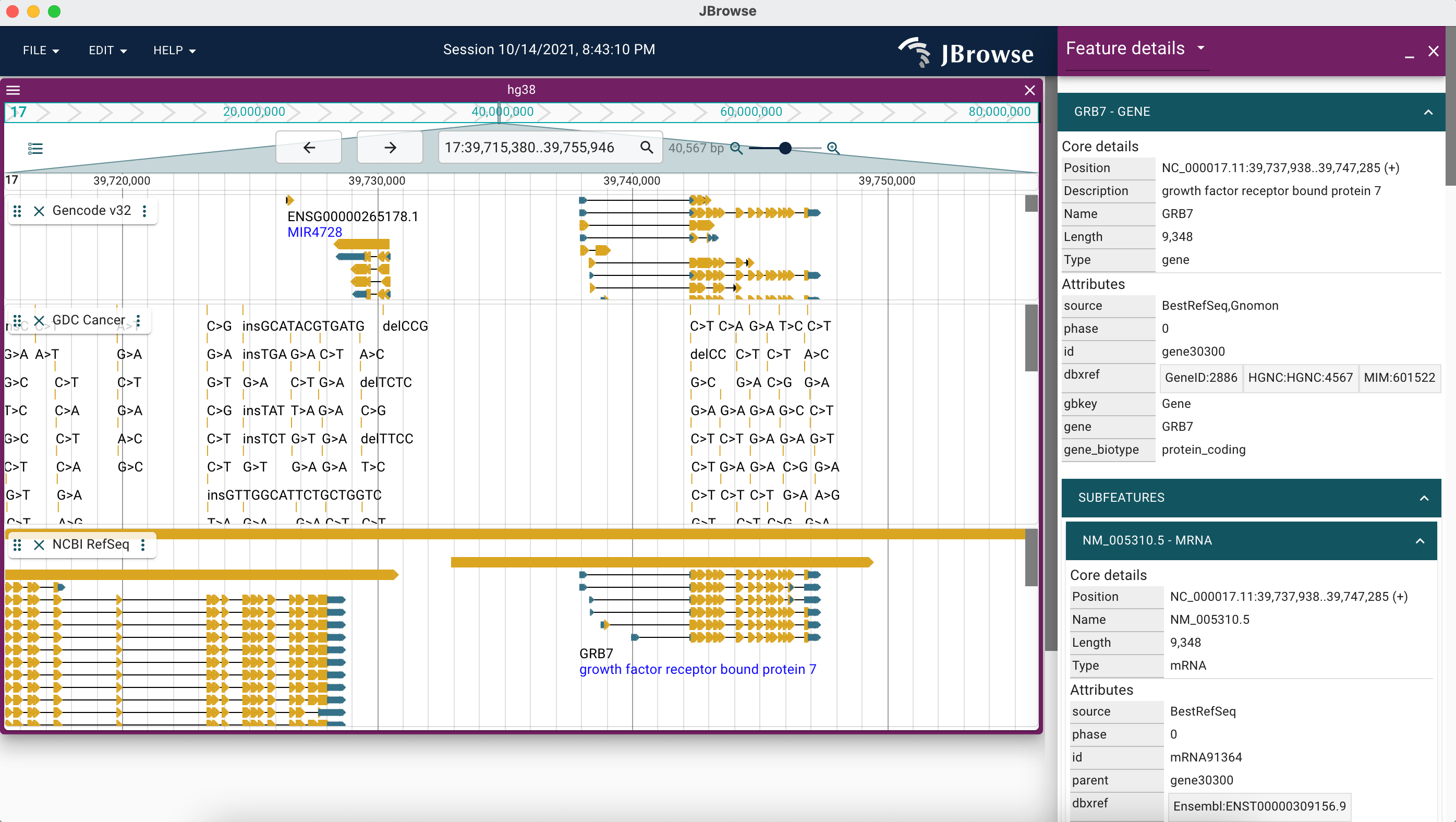Open the track selector list icon
This screenshot has width=1456, height=822.
pyautogui.click(x=35, y=148)
